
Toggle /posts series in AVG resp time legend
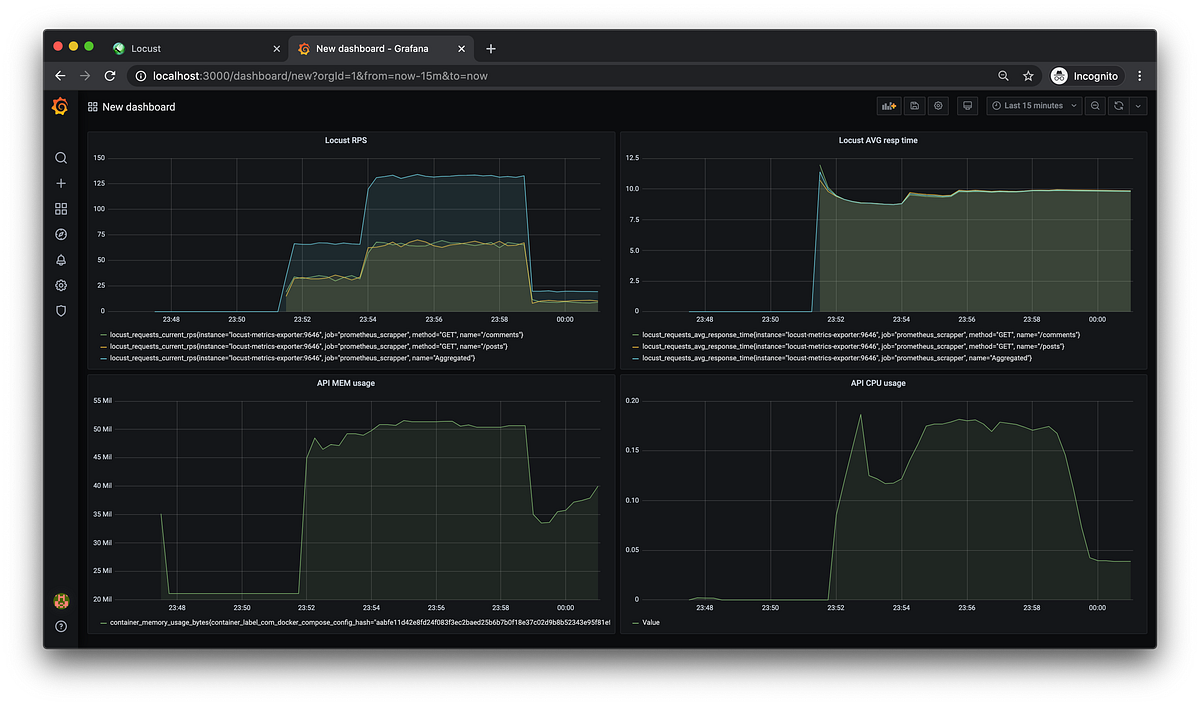coord(852,346)
